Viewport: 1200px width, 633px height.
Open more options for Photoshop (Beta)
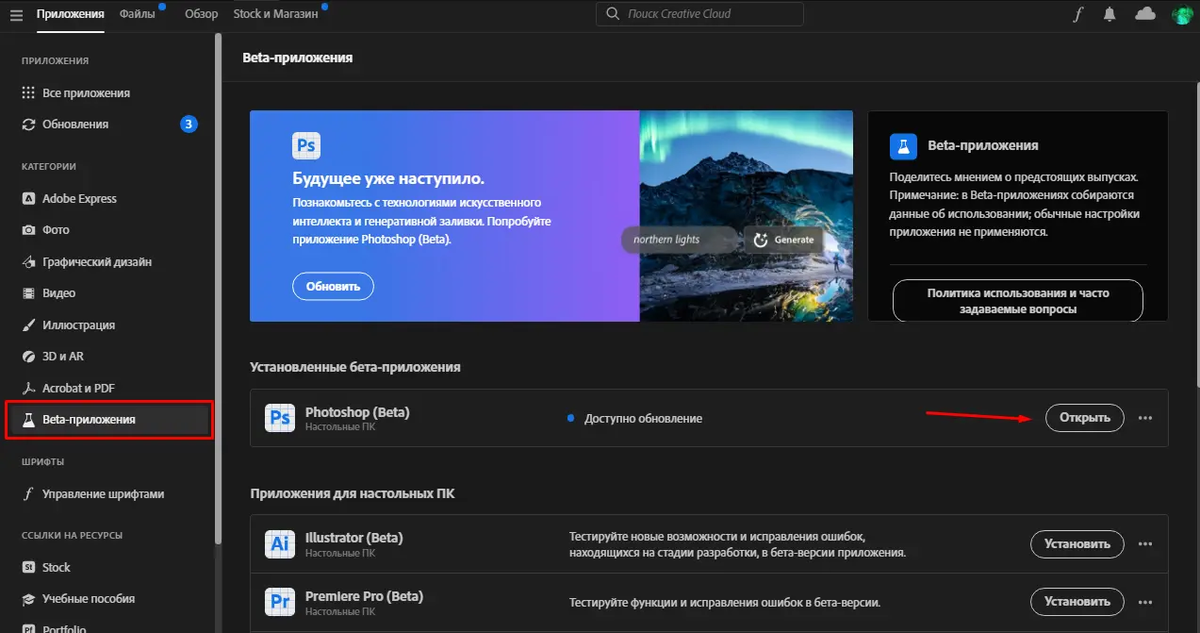[x=1145, y=417]
